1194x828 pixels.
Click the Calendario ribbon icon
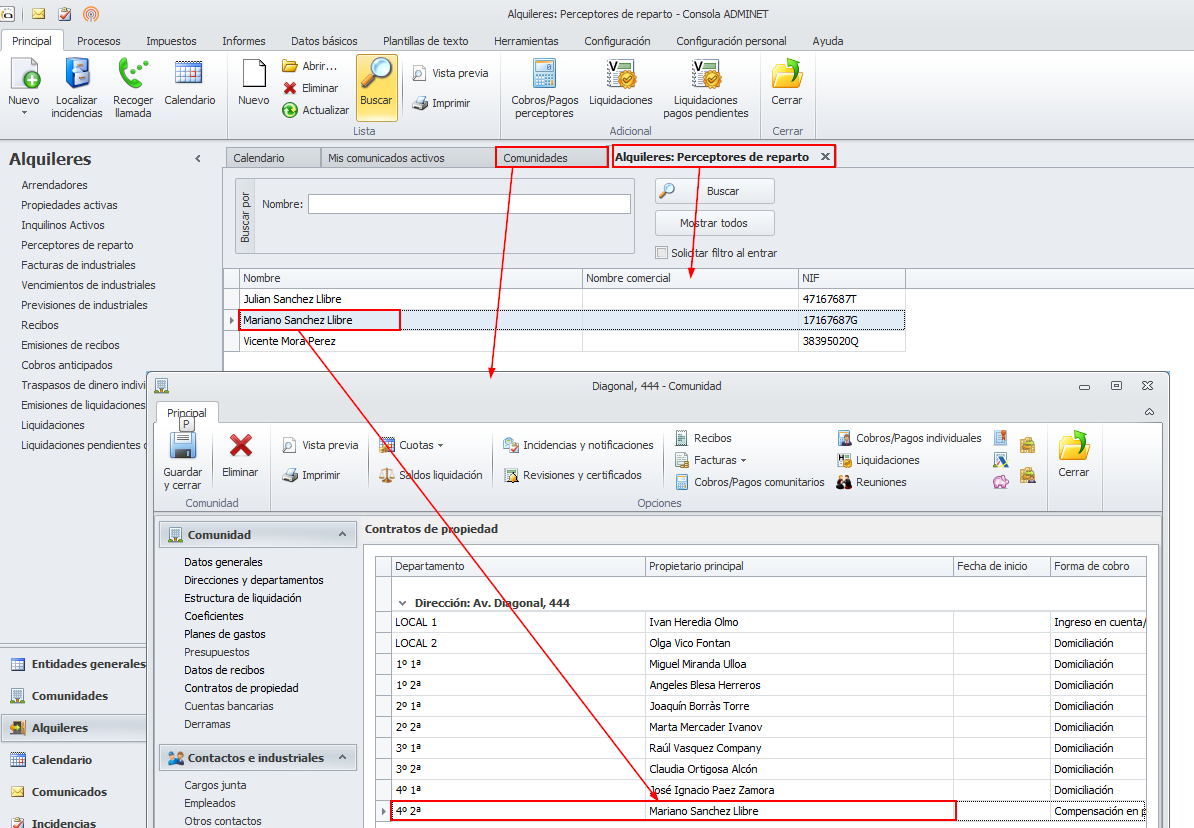[x=189, y=75]
